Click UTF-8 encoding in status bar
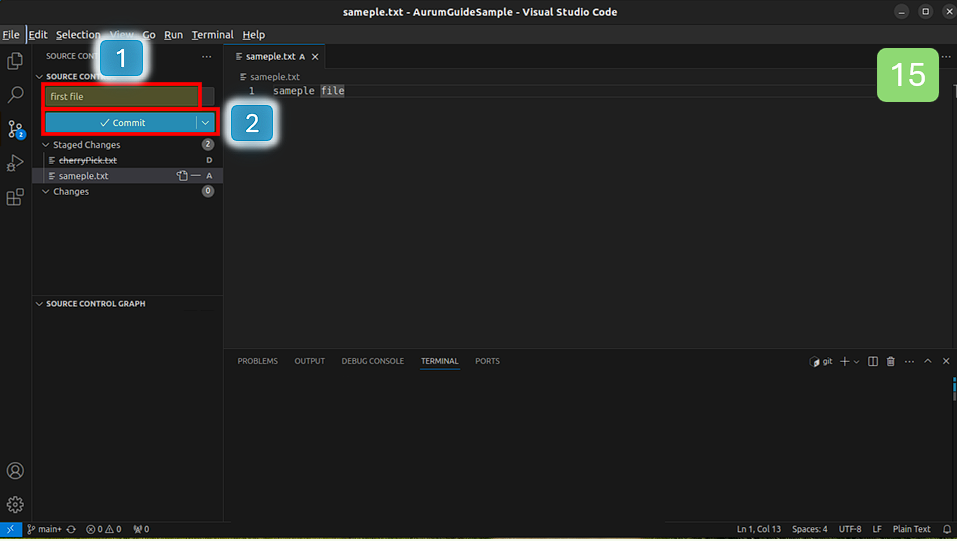Screen dimensions: 957x541 (x=850, y=529)
